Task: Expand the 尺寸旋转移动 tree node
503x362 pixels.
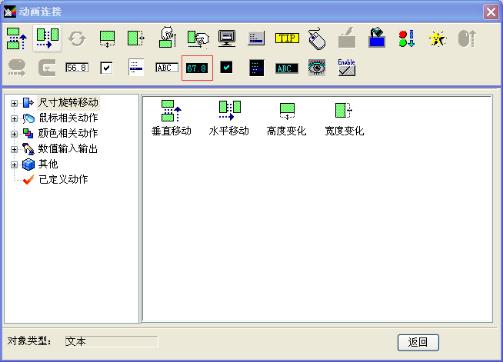Action: 14,103
